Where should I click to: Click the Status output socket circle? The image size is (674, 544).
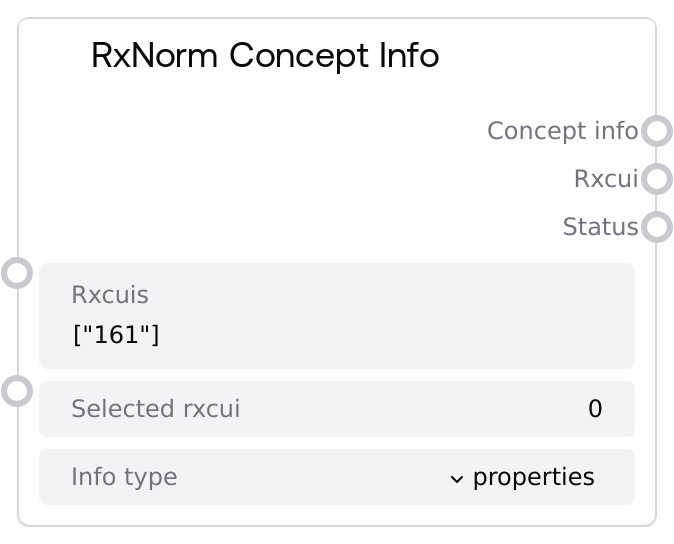click(x=656, y=227)
